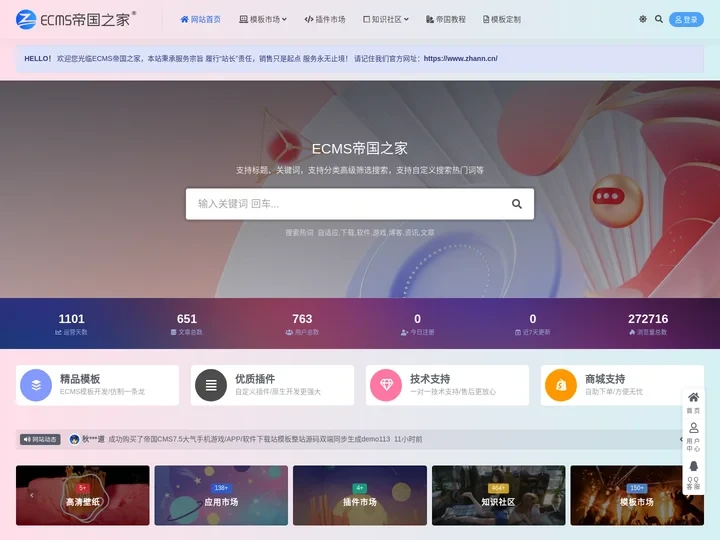This screenshot has height=540, width=720.
Task: Click the 651 文章总数 statistic
Action: [x=186, y=323]
